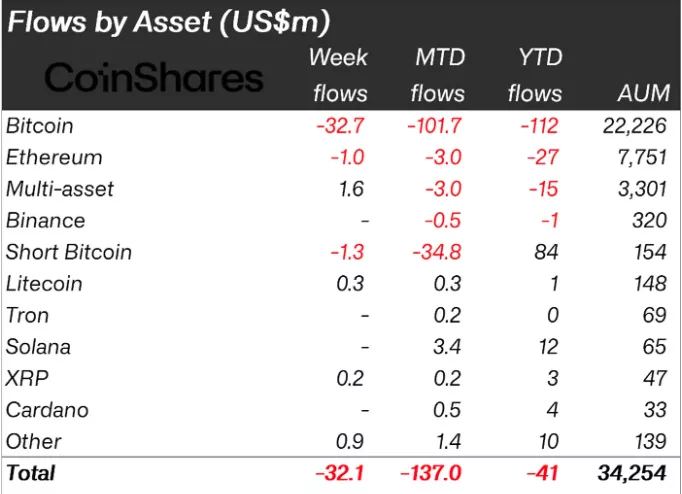The width and height of the screenshot is (682, 494).
Task: Select the Total row label
Action: click(31, 473)
